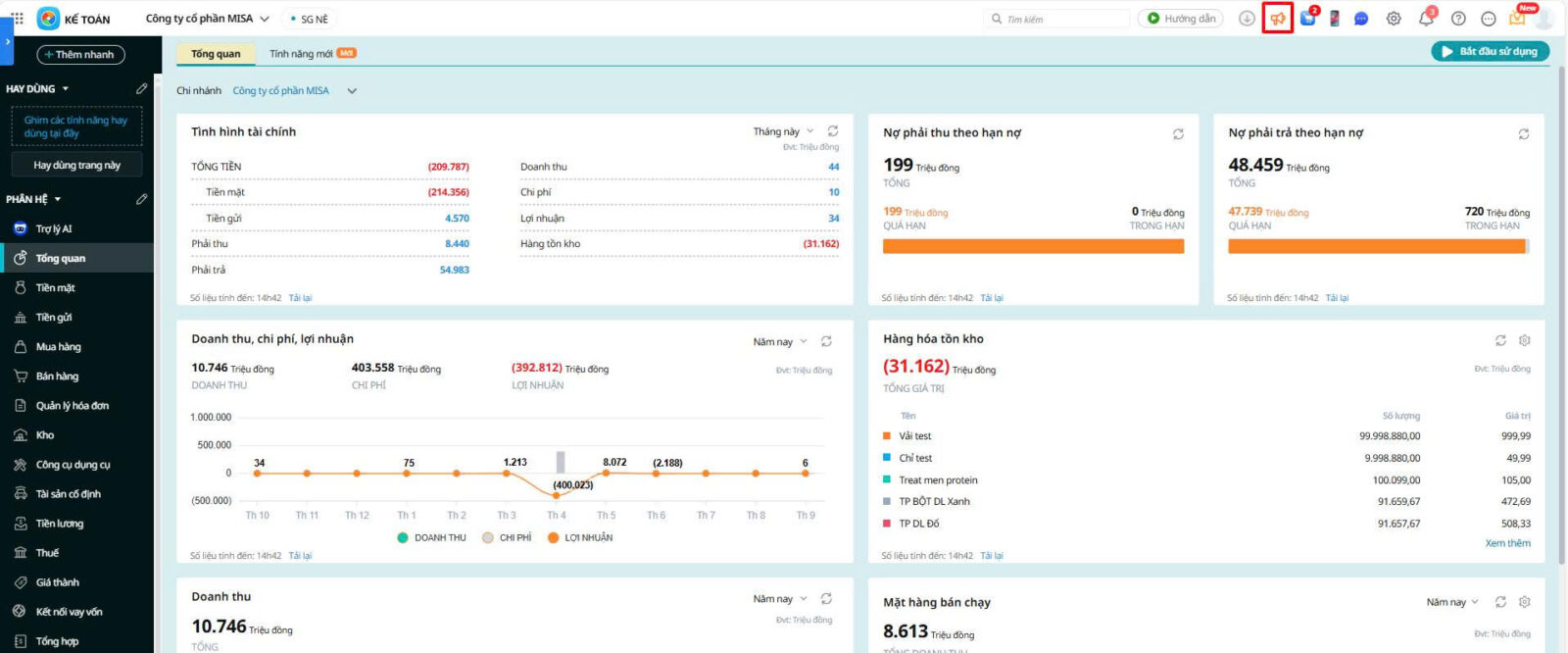Open the Tháng này period dropdown
The height and width of the screenshot is (653, 1568).
(783, 131)
